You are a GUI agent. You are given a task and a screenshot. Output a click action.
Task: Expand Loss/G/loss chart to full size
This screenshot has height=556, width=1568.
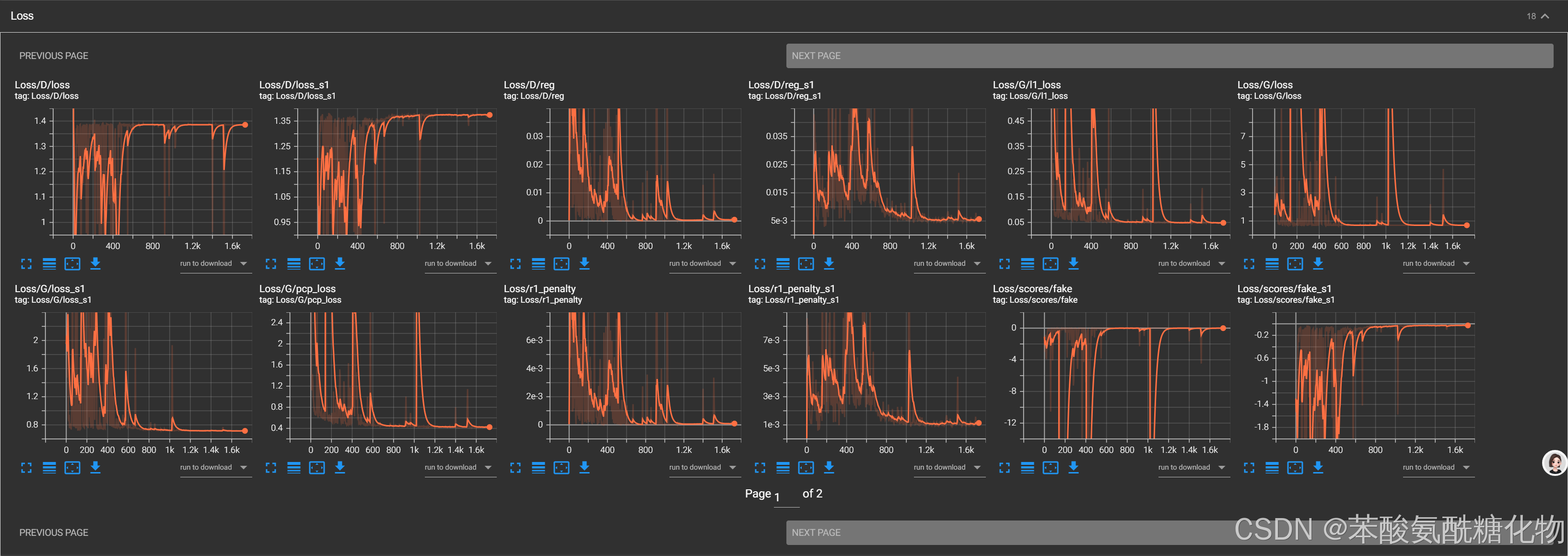(x=1249, y=264)
